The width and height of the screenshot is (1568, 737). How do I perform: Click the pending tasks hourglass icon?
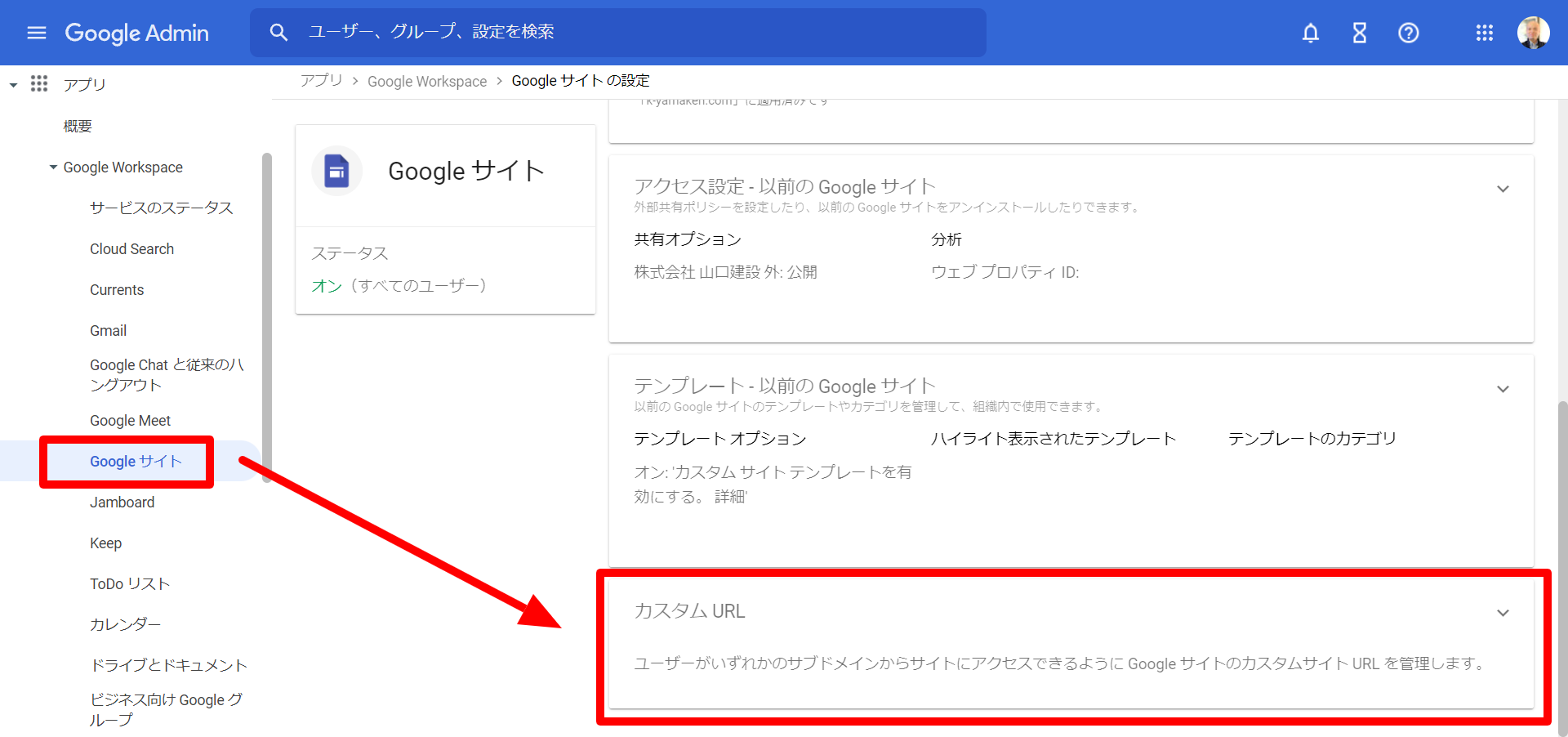click(x=1359, y=33)
